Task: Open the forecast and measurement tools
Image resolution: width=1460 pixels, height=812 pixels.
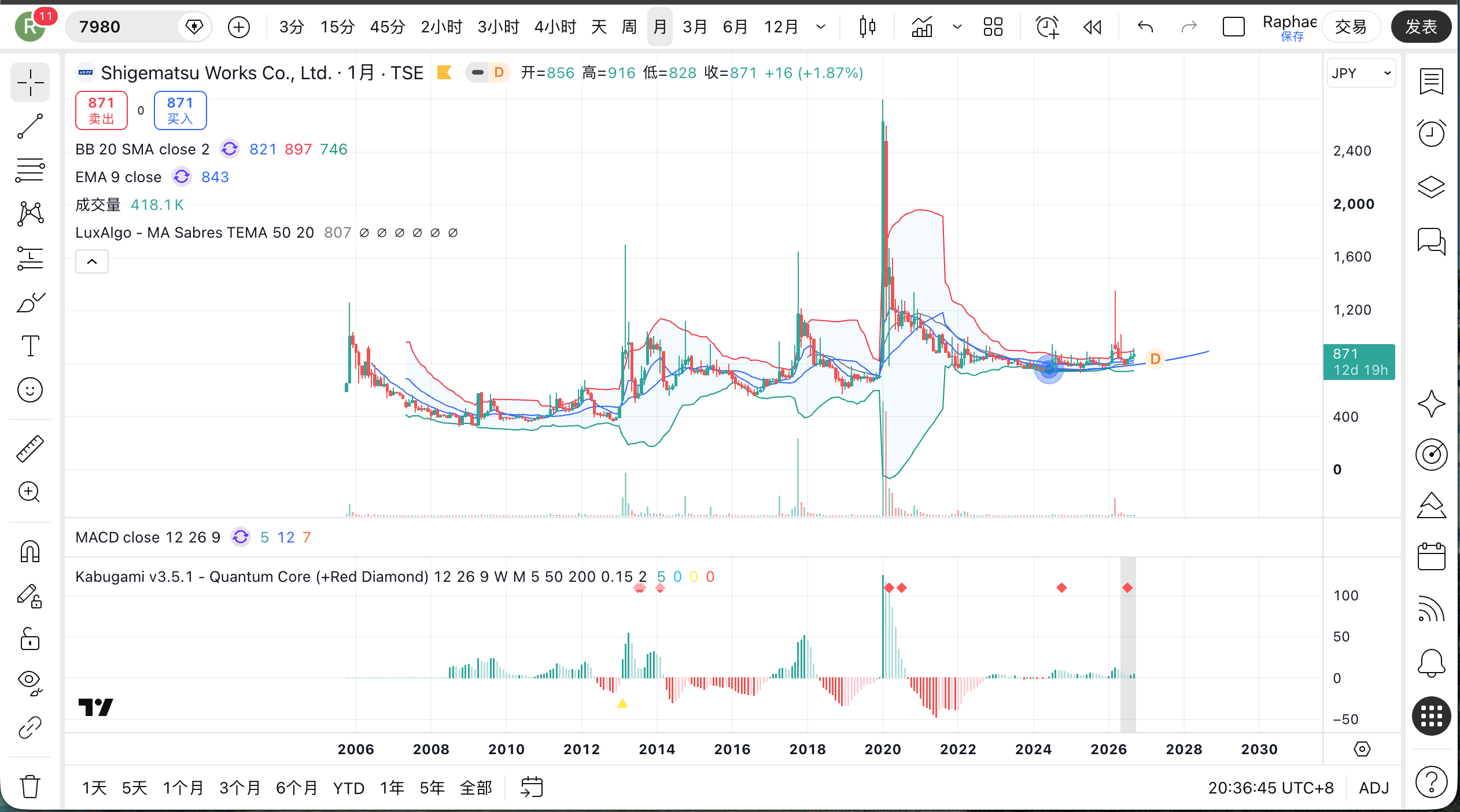Action: click(x=30, y=258)
